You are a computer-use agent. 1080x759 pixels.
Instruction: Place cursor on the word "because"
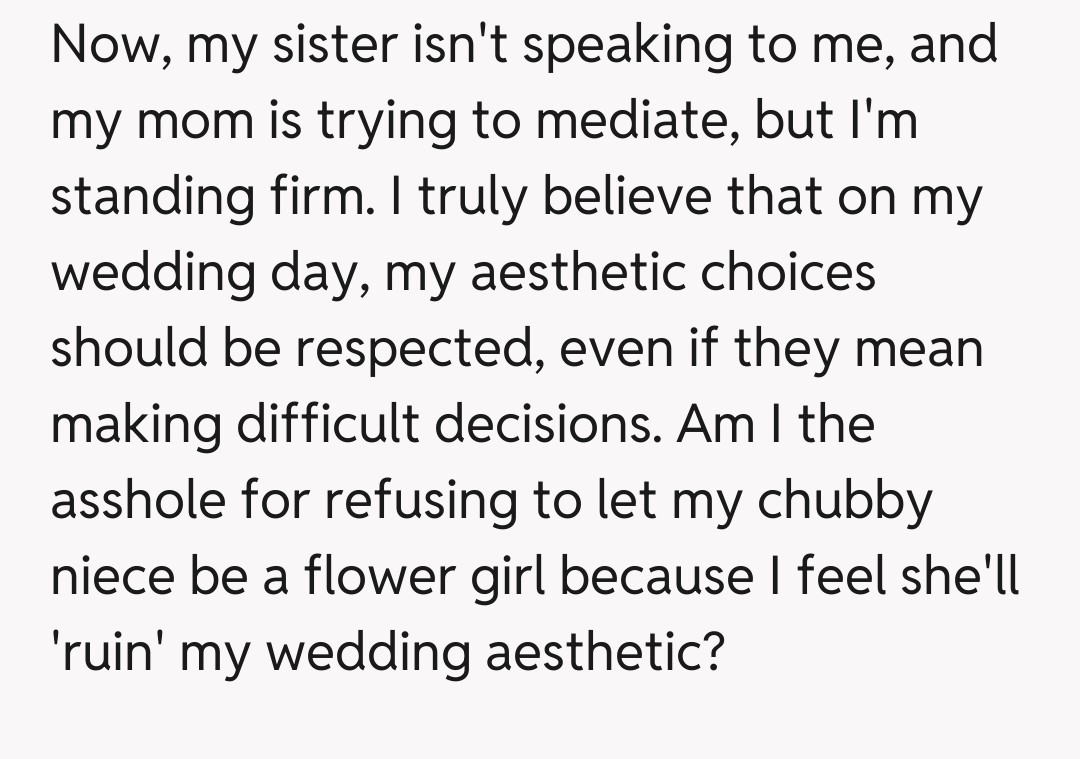pyautogui.click(x=672, y=577)
